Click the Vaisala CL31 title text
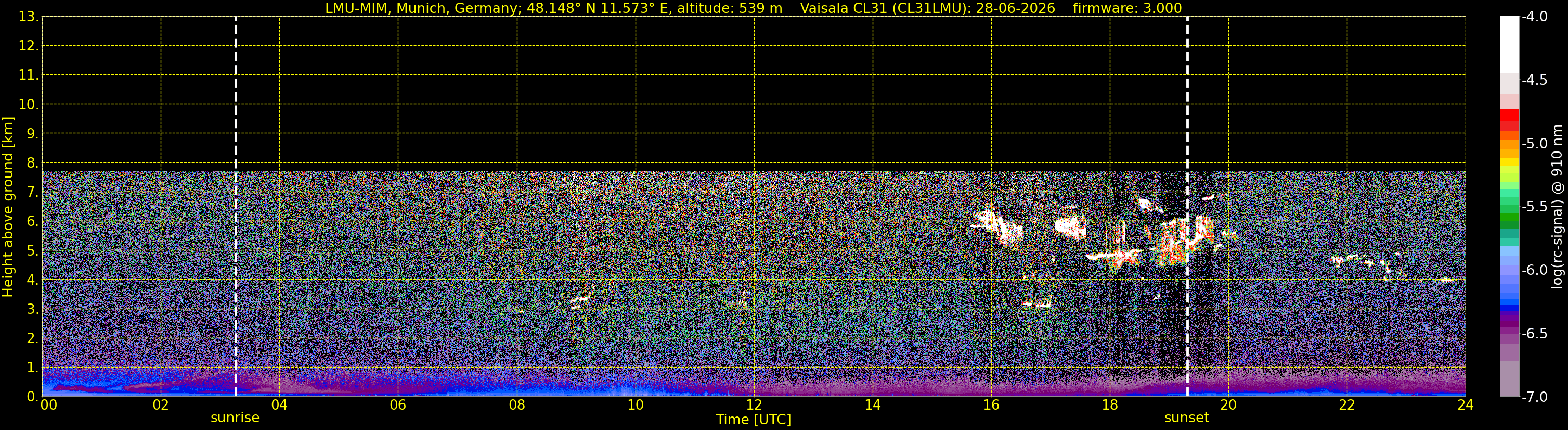Screen dimensions: 1568x430 (x=927, y=8)
